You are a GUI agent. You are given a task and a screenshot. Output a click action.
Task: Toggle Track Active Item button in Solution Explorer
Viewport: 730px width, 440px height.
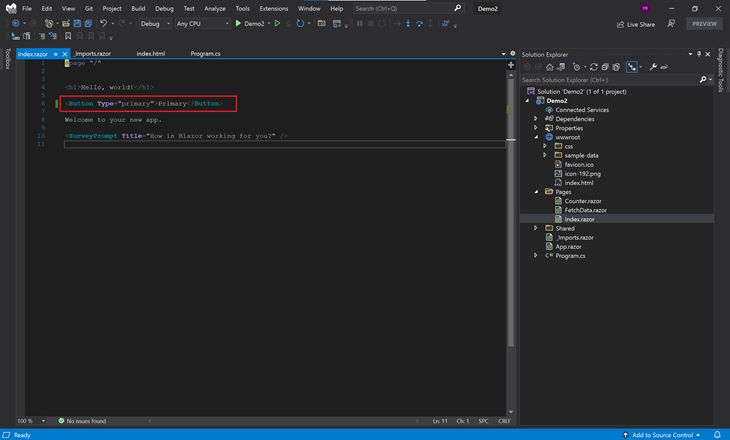click(632, 67)
